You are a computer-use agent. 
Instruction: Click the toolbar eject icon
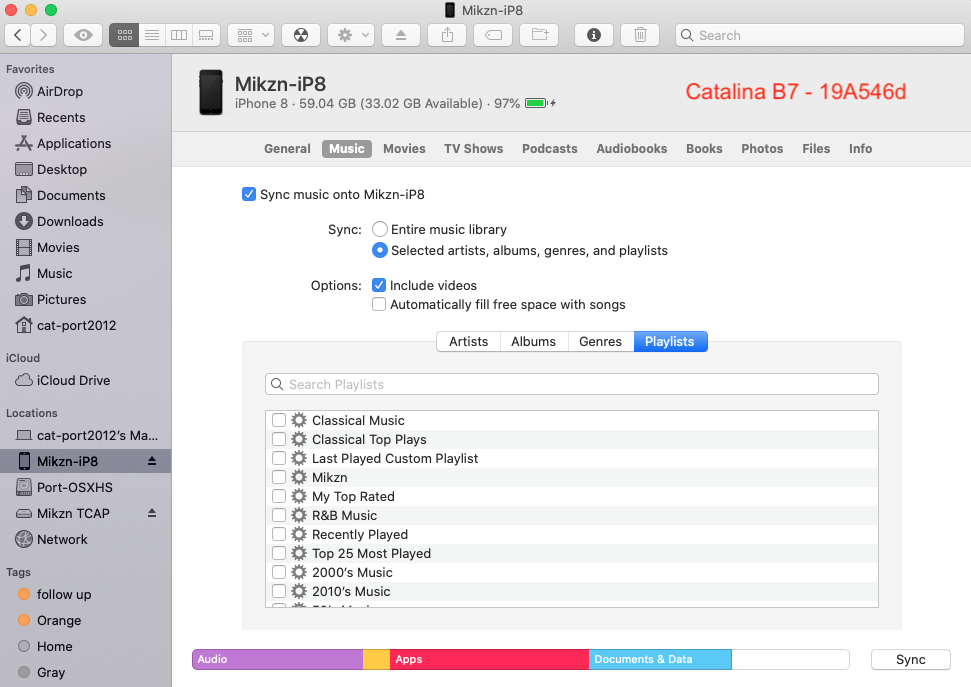coord(401,35)
